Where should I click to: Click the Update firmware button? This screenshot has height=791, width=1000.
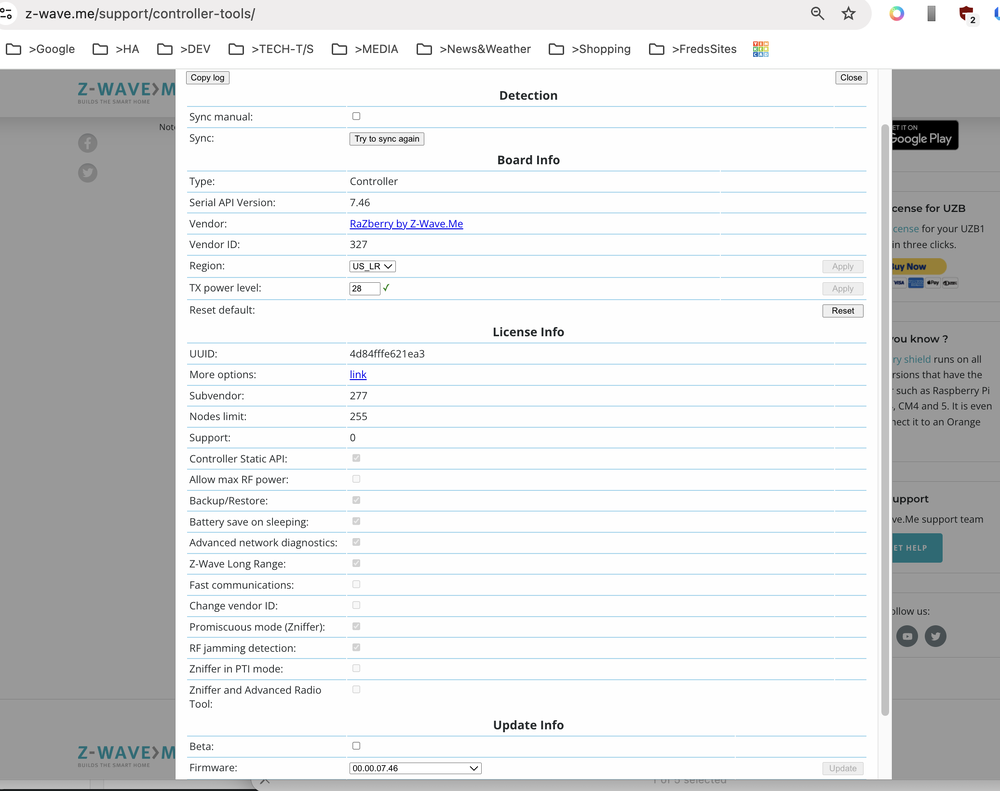[x=842, y=768]
